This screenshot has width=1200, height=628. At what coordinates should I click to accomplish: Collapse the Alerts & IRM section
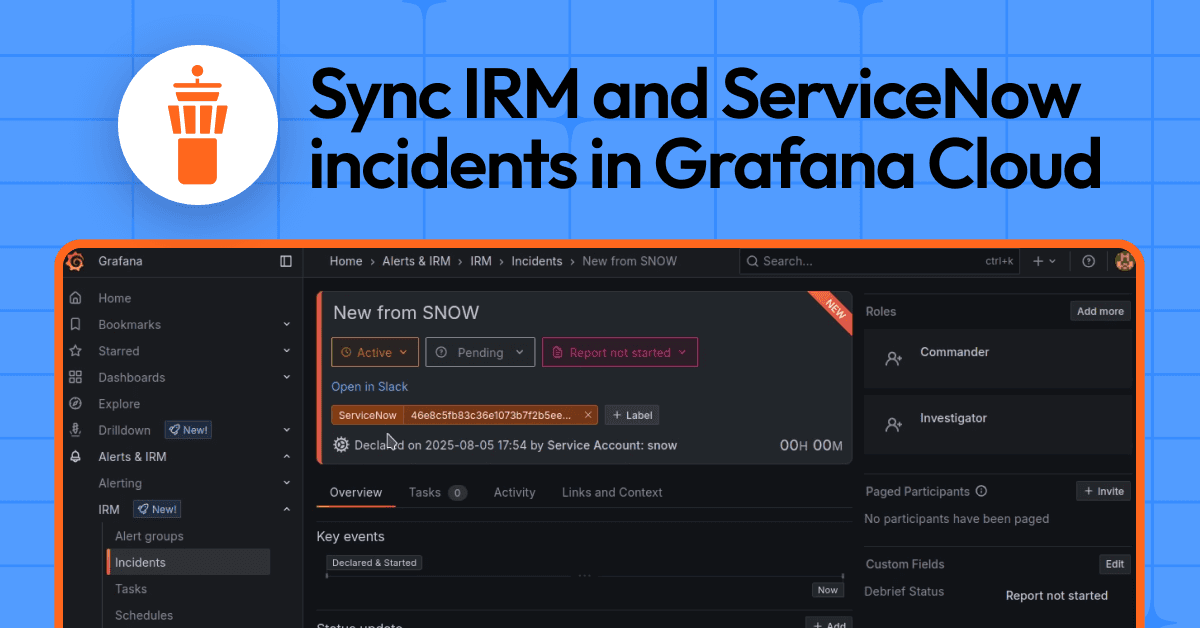click(287, 456)
